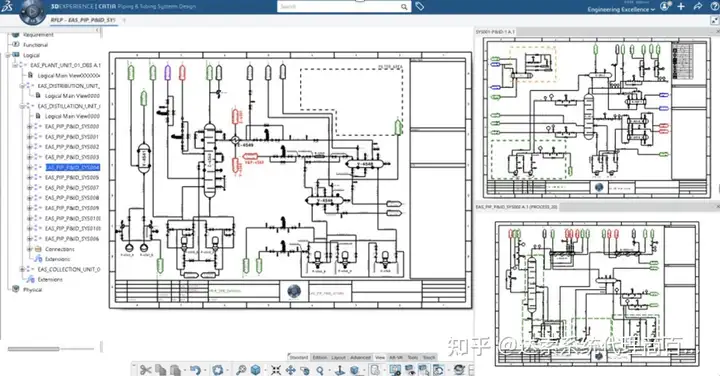This screenshot has height=376, width=720.
Task: Open the Engineering Excellence dropdown
Action: (621, 9)
